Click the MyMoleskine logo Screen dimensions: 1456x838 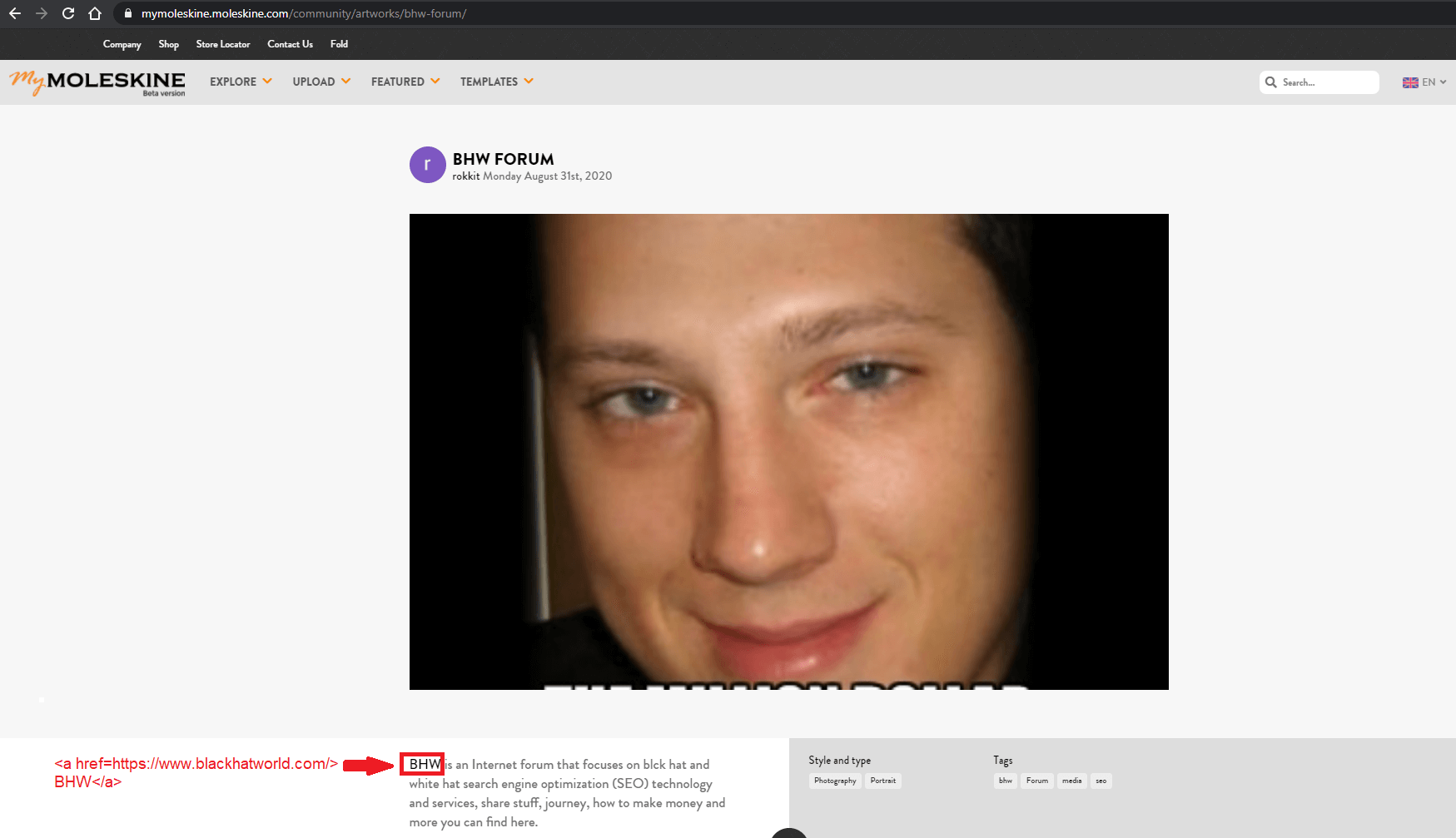click(x=97, y=82)
